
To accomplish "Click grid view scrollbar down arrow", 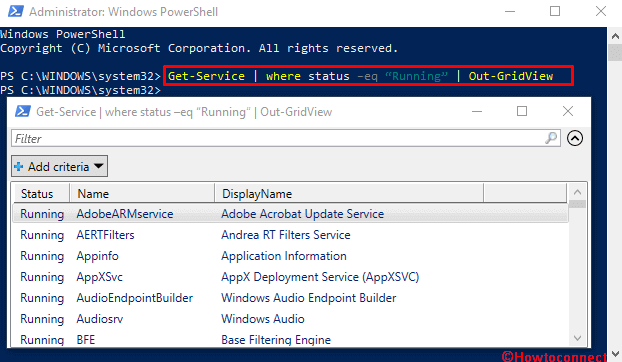I will tap(578, 338).
